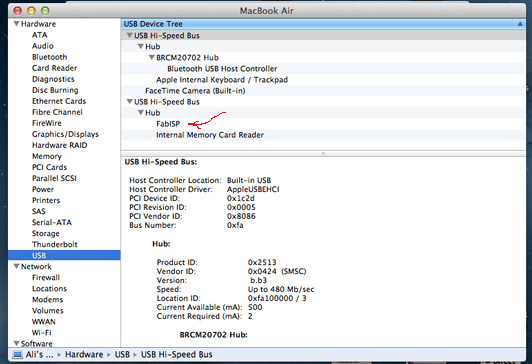Image resolution: width=532 pixels, height=364 pixels.
Task: Click the 0x8086 vendor ID value
Action: 241,216
